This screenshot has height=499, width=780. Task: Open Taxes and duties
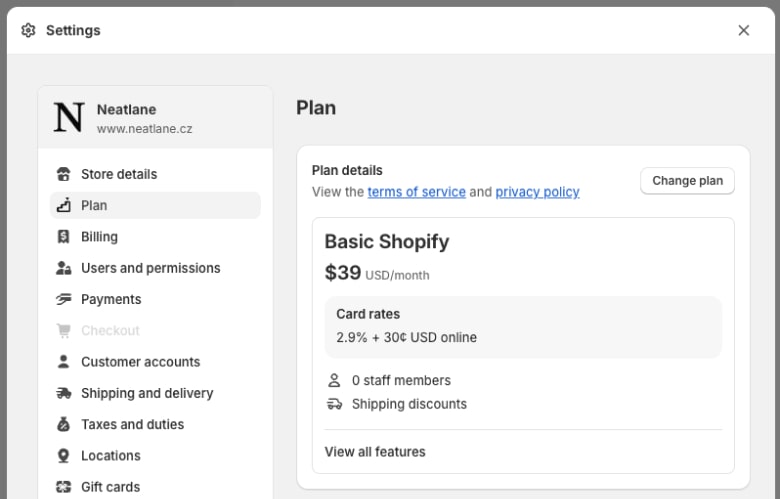tap(155, 424)
